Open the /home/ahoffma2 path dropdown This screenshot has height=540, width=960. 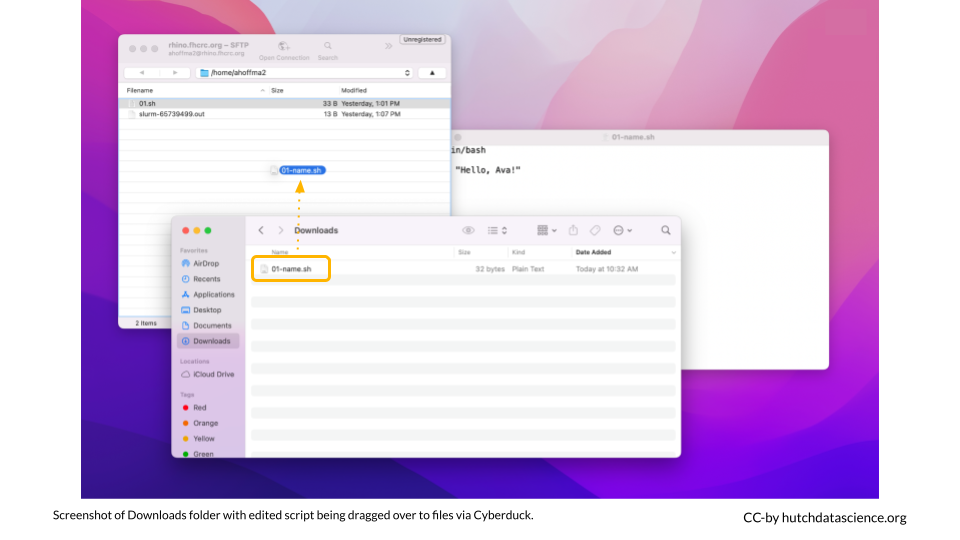click(304, 73)
